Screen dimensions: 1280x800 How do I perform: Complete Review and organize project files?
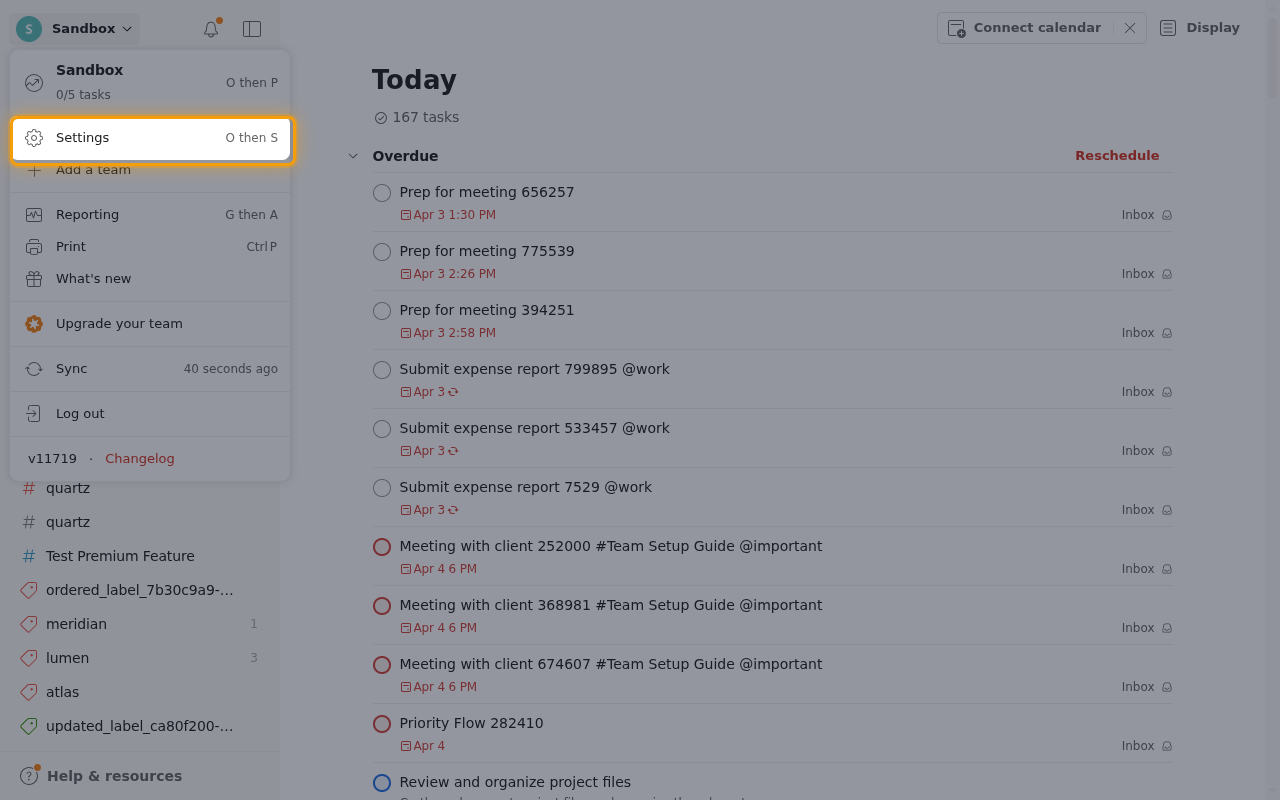[382, 783]
